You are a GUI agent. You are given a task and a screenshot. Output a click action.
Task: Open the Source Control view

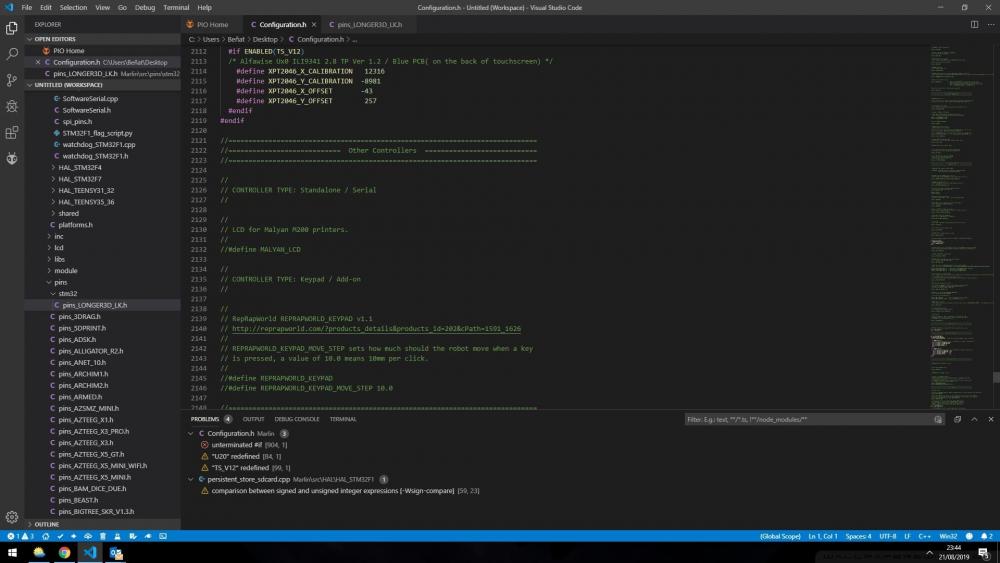point(12,80)
